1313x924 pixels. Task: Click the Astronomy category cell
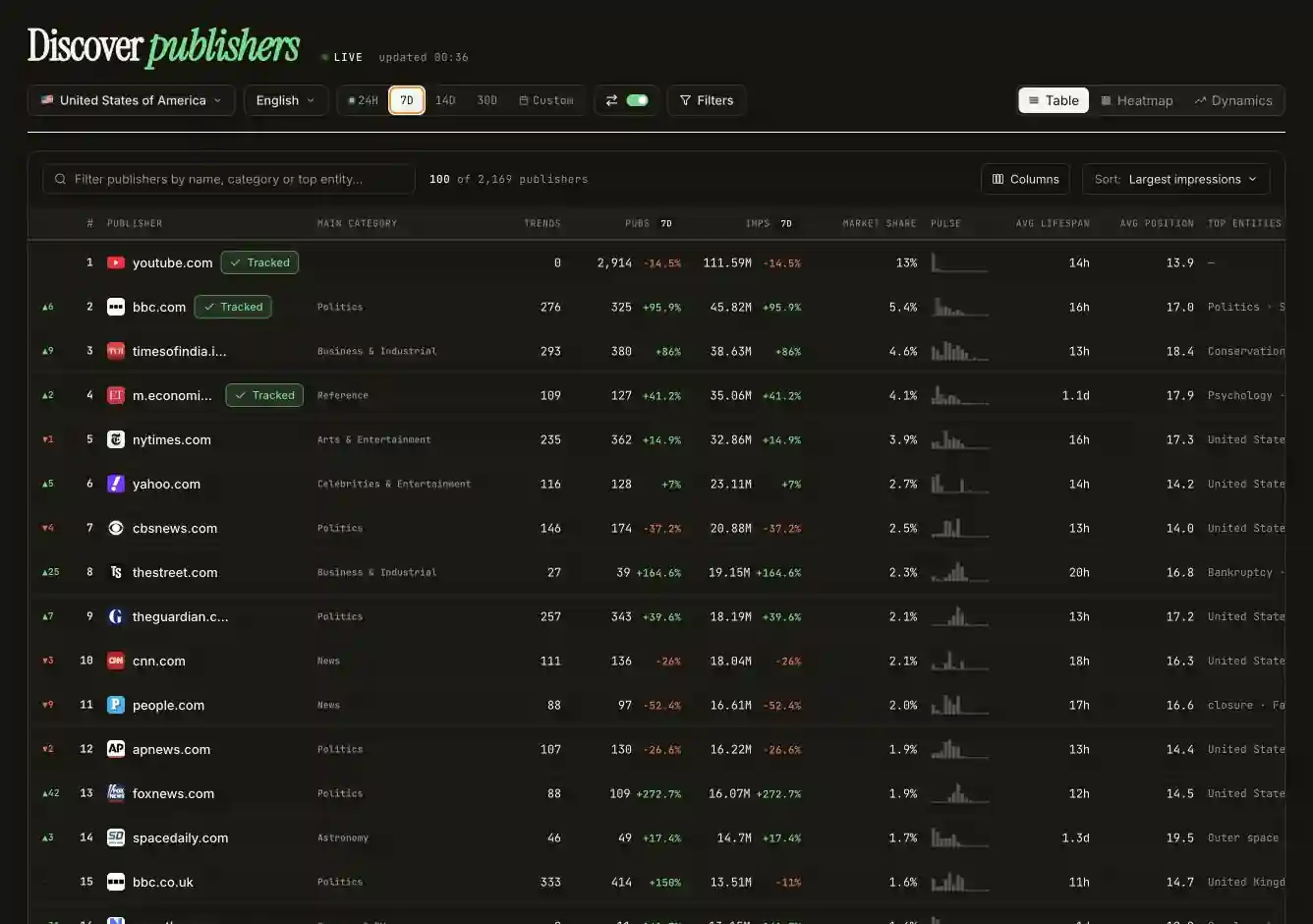[343, 837]
